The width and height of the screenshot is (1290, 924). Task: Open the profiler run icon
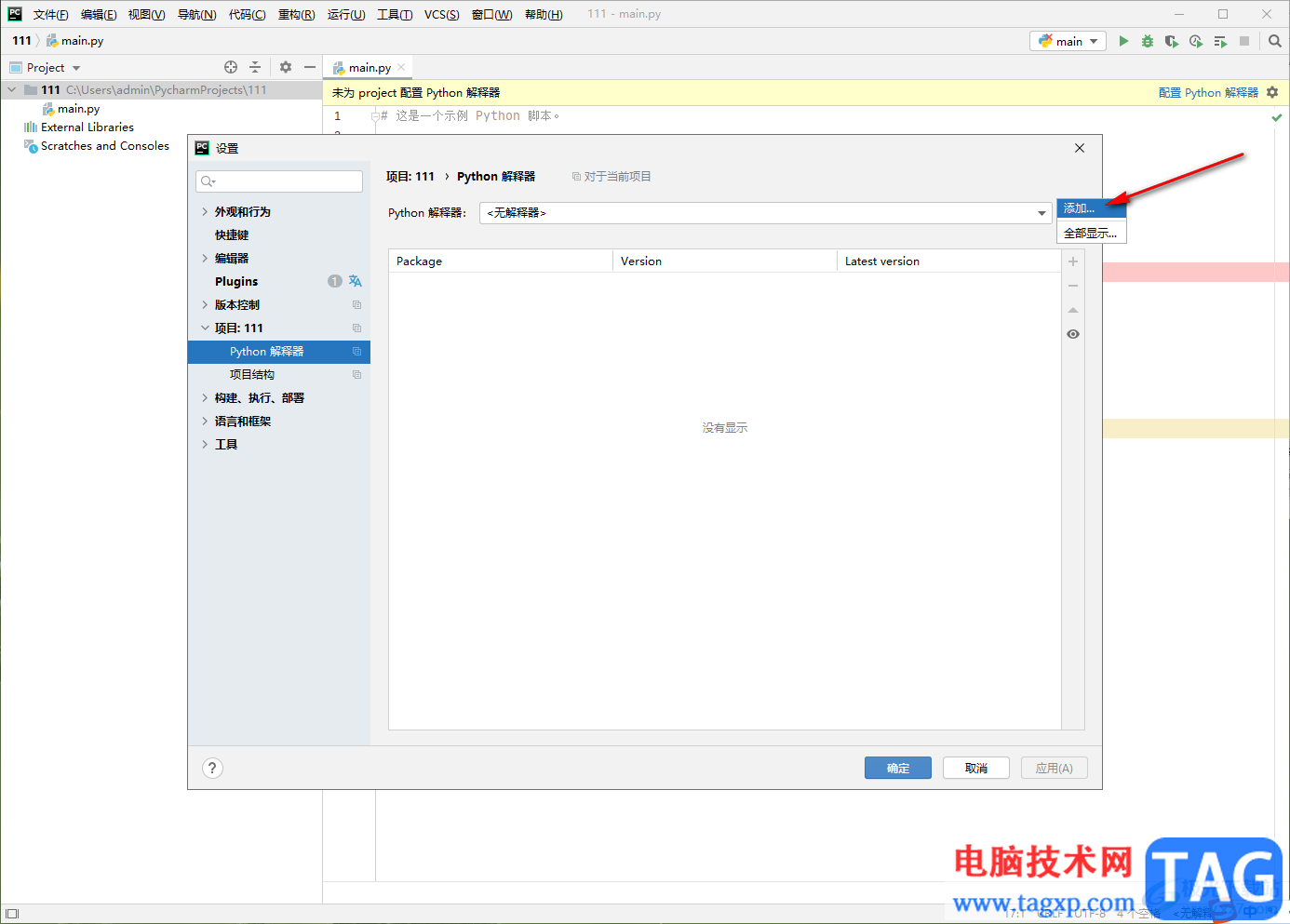pos(1196,41)
